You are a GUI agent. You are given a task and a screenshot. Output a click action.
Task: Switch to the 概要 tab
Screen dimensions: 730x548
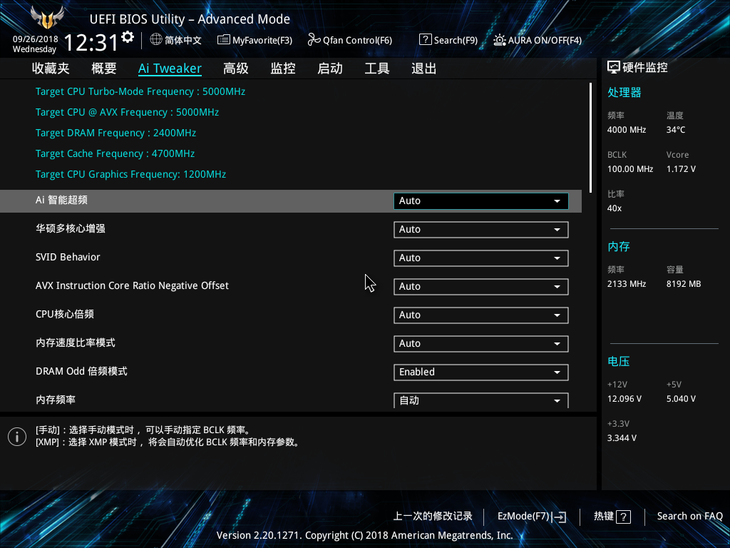click(x=104, y=69)
